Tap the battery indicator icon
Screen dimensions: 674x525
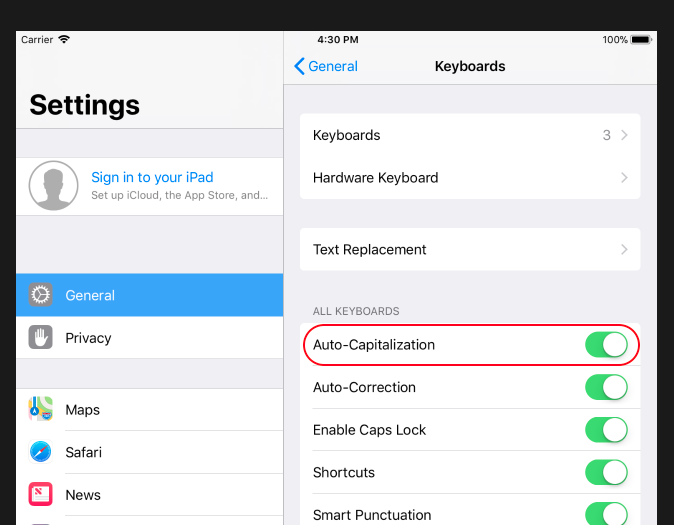click(641, 40)
